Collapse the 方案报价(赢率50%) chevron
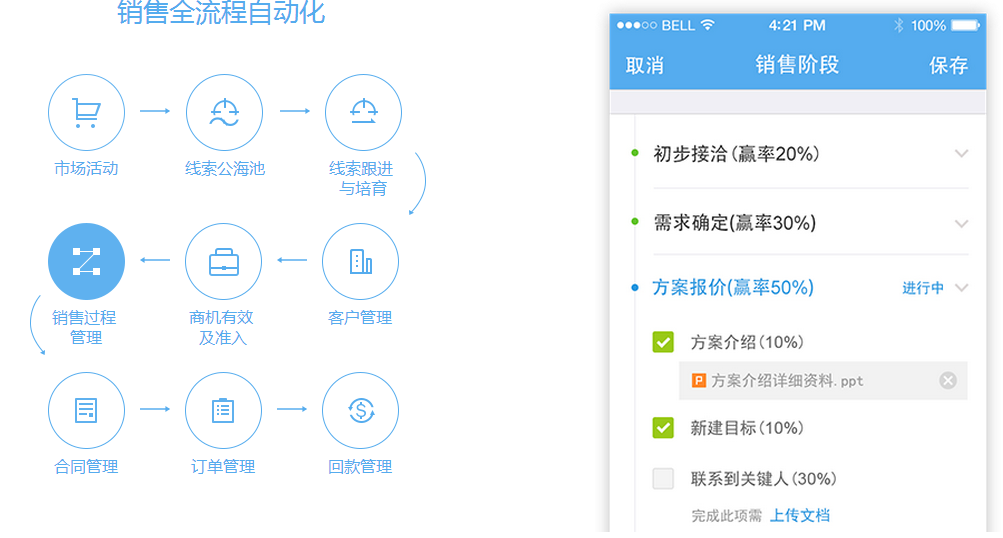 coord(961,288)
